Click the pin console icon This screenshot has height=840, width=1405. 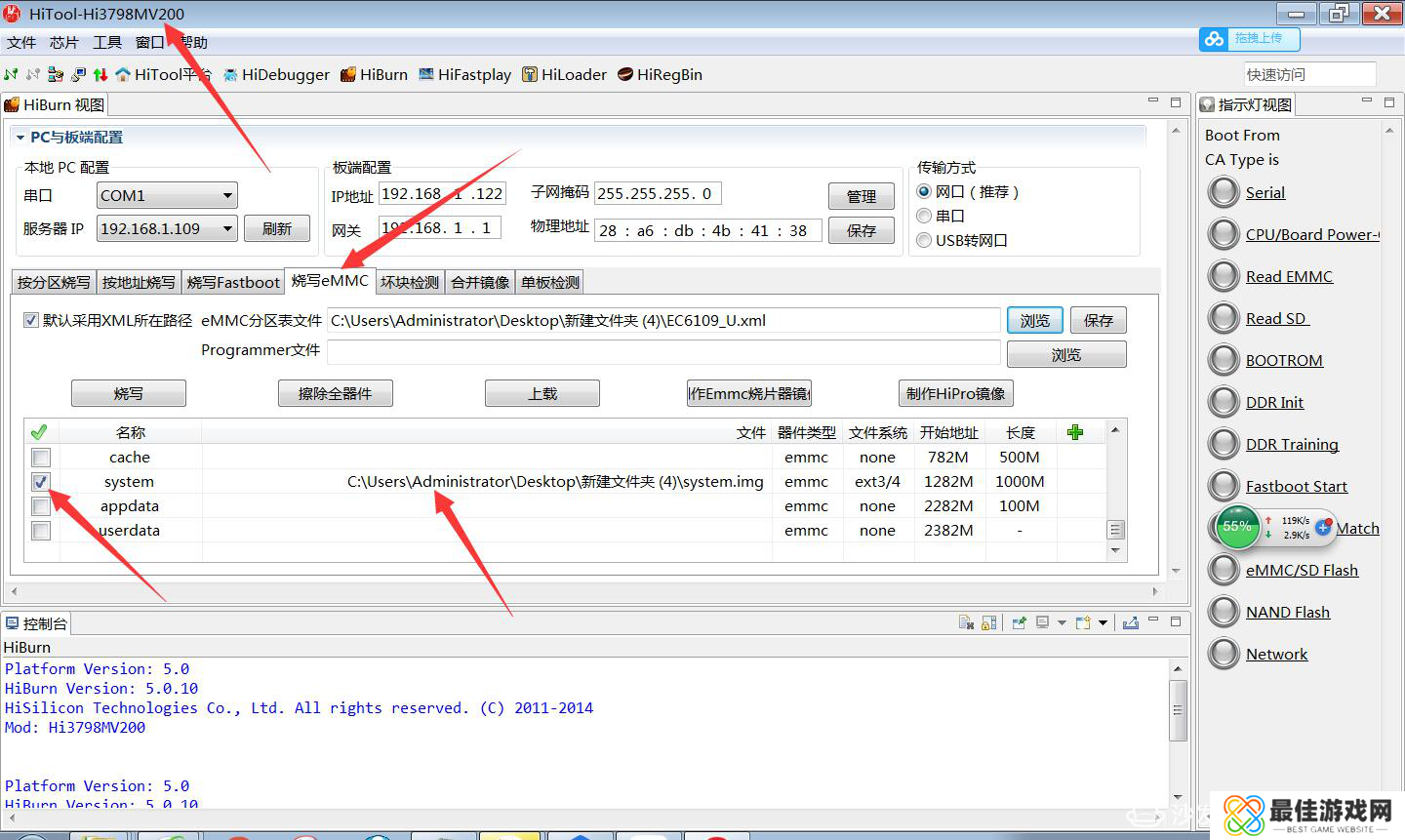1019,622
